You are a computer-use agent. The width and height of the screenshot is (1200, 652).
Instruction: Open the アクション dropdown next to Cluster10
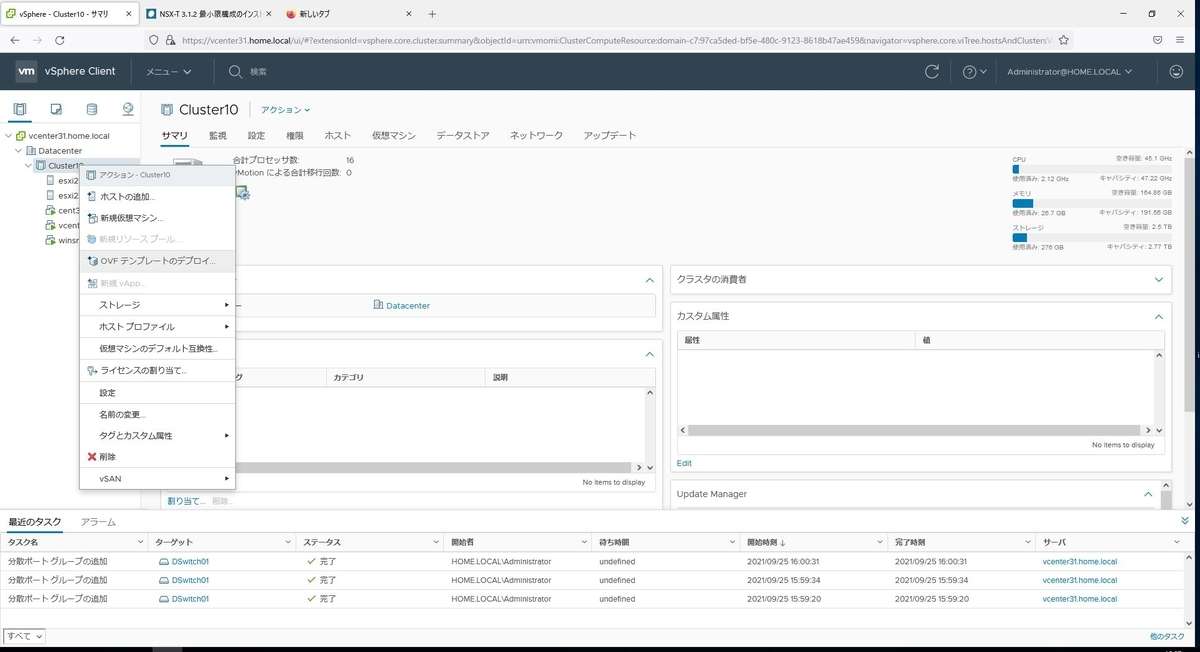pos(286,110)
